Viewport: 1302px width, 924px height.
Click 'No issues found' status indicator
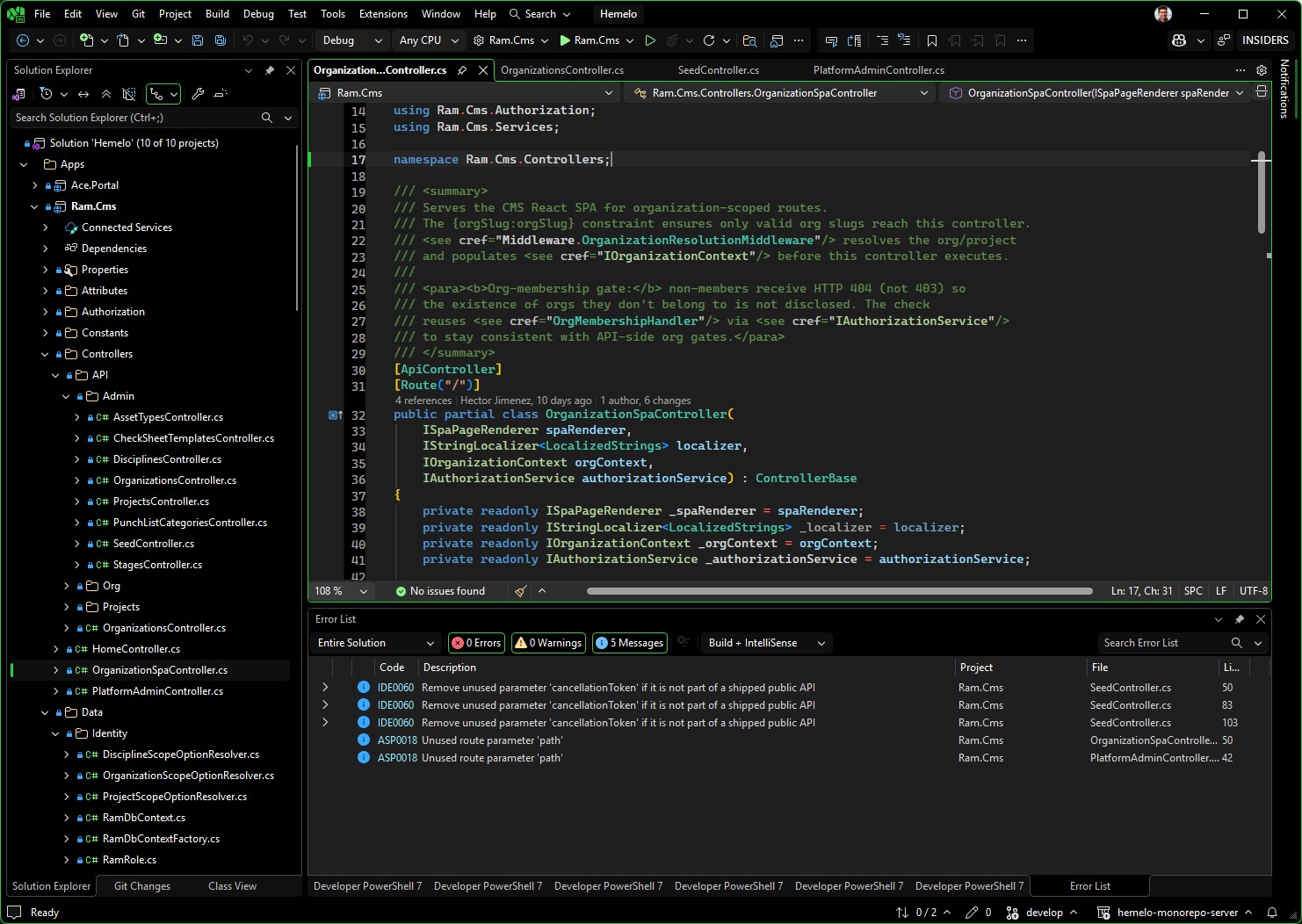[440, 591]
